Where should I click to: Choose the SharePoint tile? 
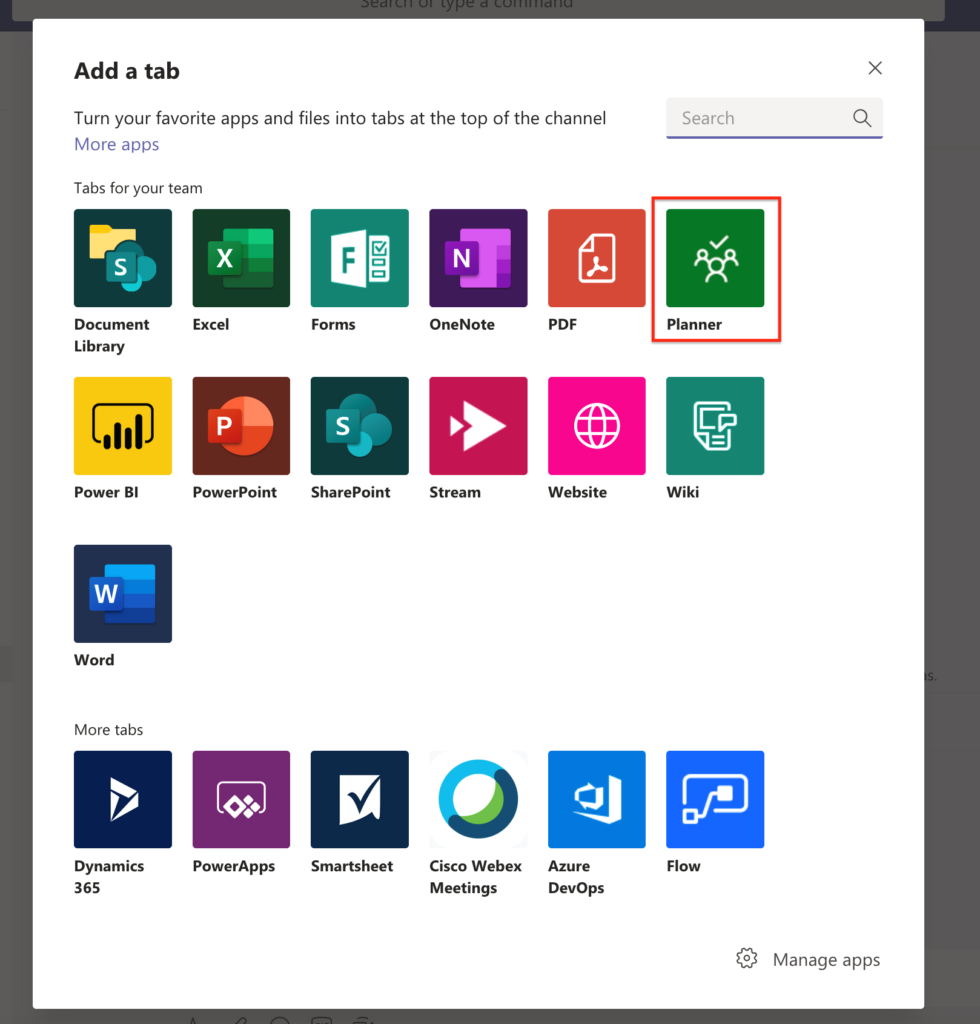click(359, 426)
